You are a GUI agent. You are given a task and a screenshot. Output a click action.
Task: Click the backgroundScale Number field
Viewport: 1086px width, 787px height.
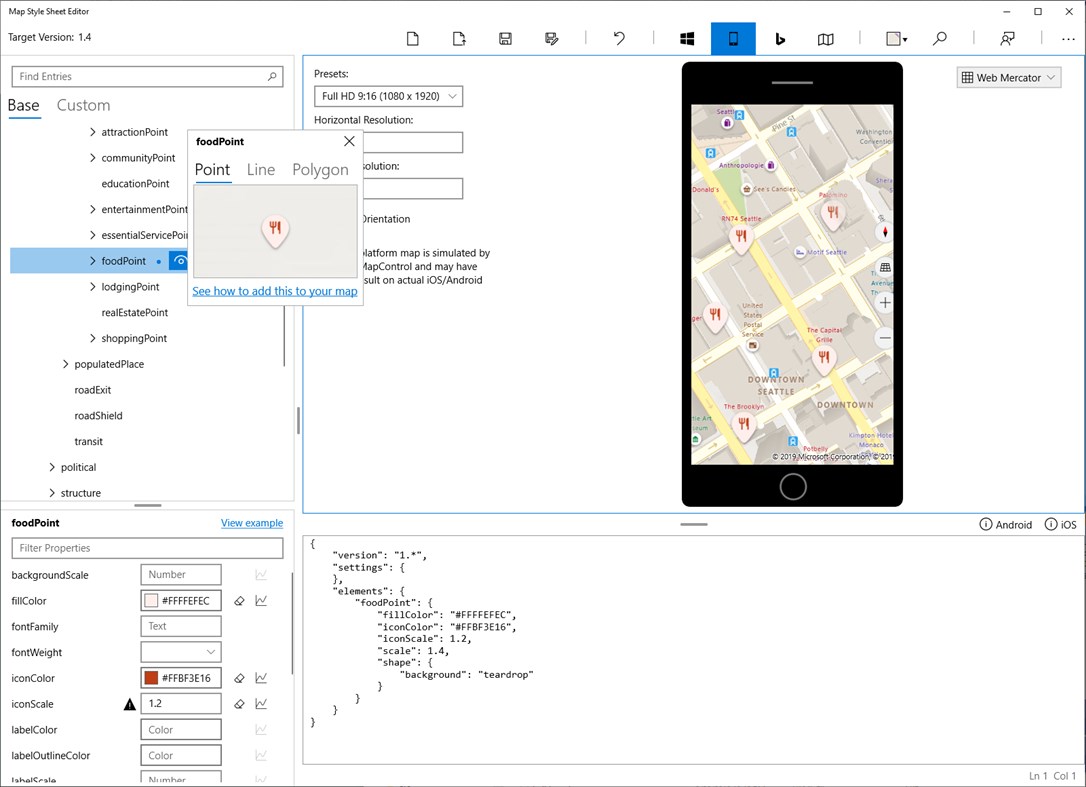[181, 574]
